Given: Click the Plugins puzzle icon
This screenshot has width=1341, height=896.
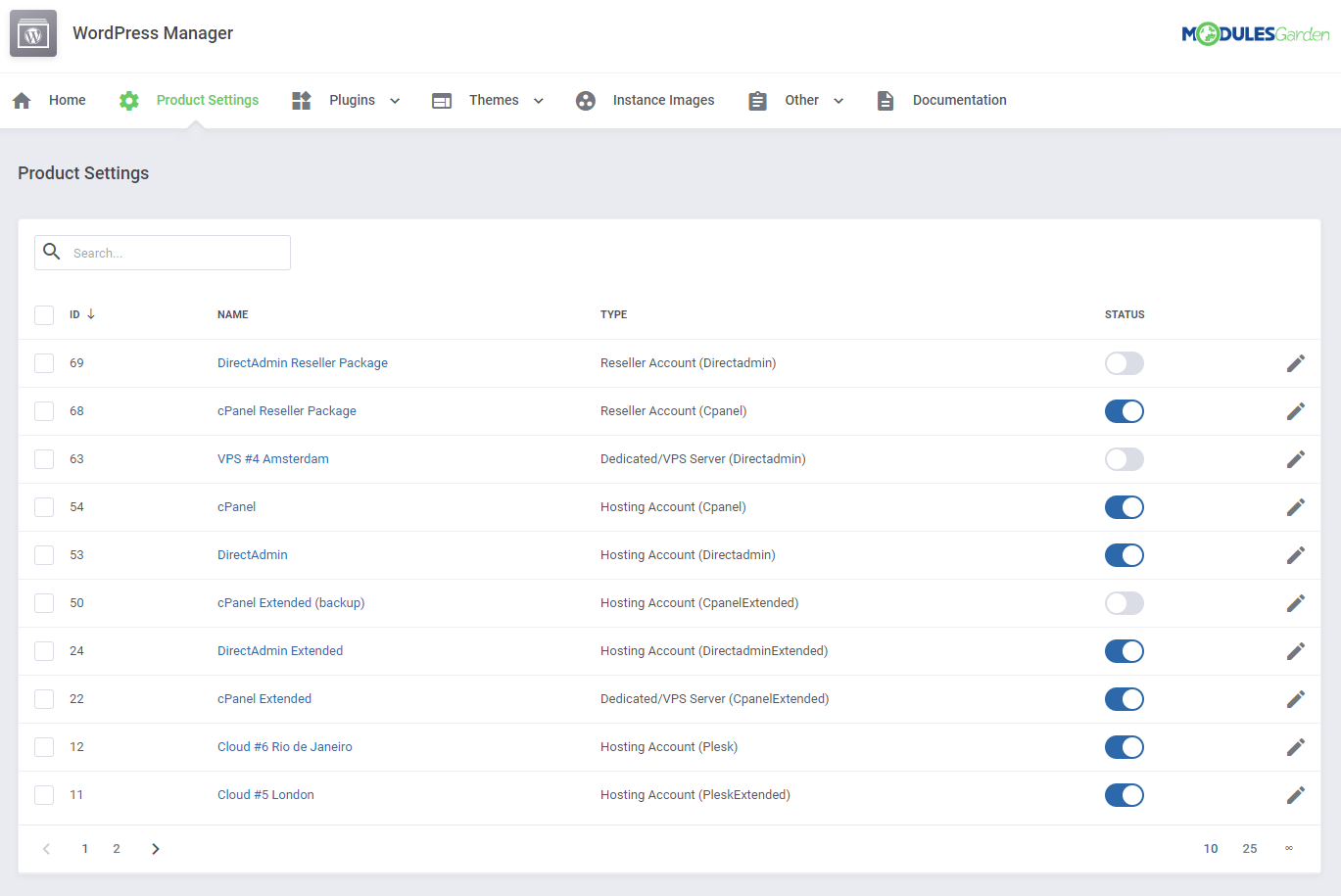Looking at the screenshot, I should click(301, 99).
